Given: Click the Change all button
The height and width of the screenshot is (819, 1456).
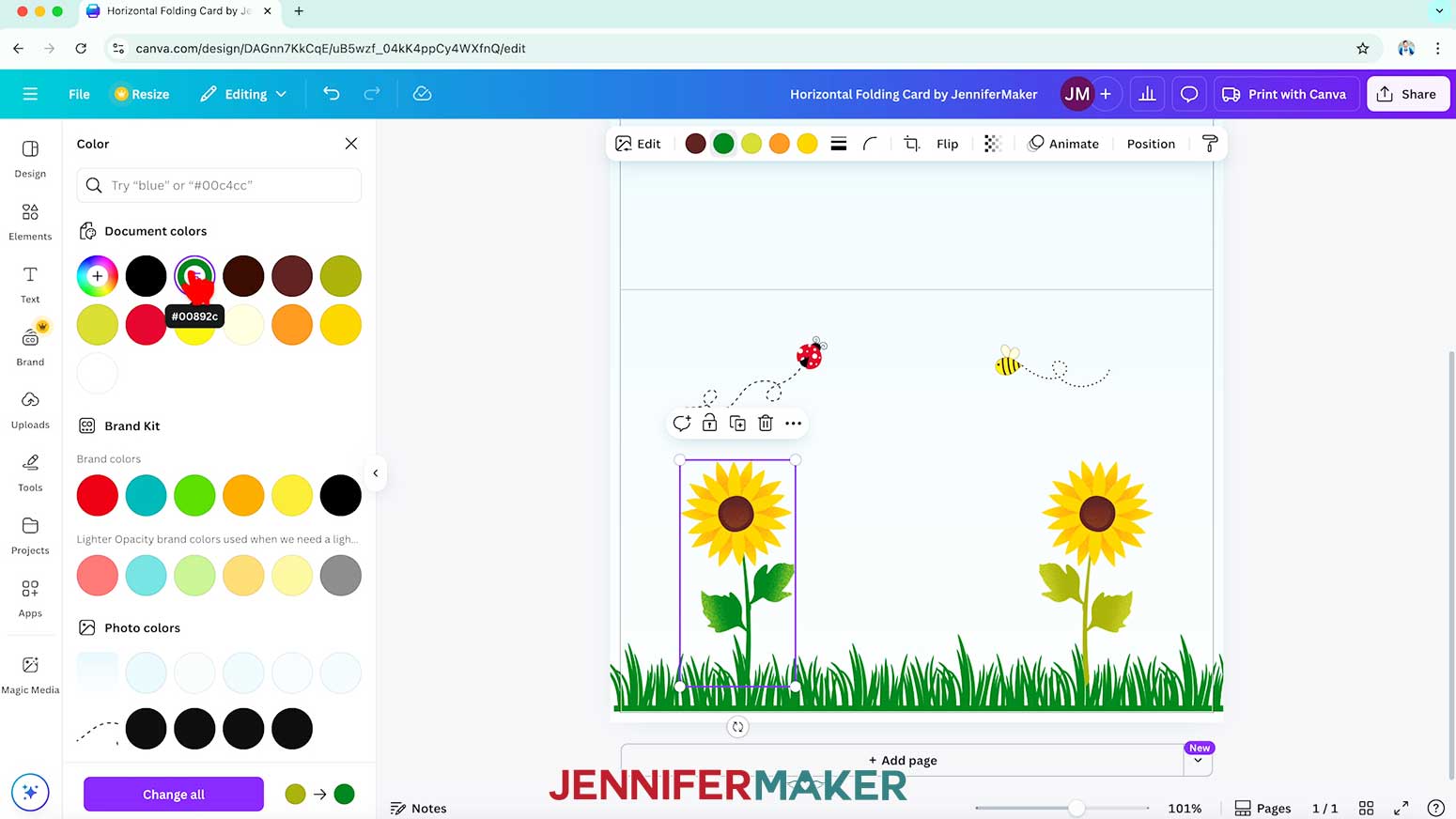Looking at the screenshot, I should [174, 795].
